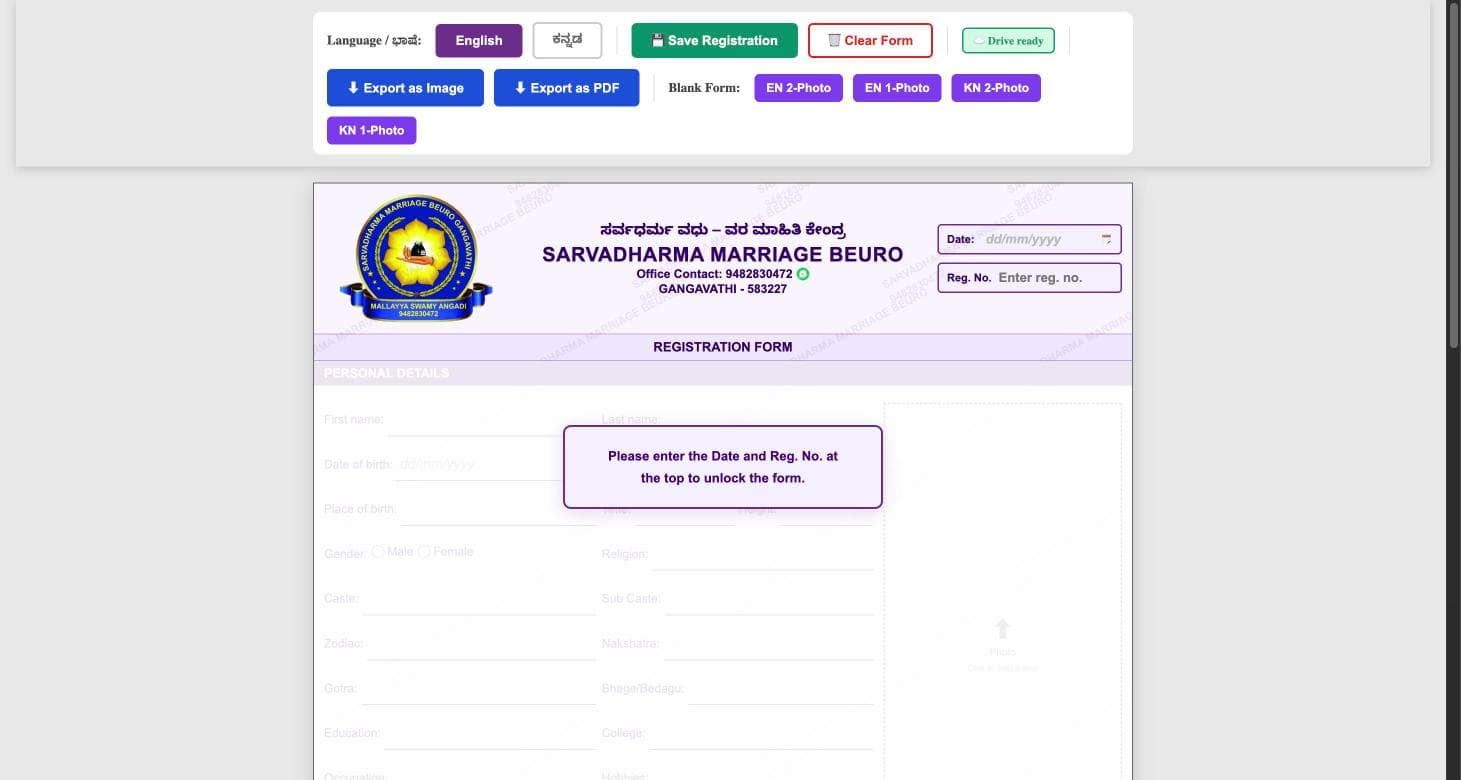The image size is (1461, 780).
Task: Click the Sub Caste input field
Action: point(769,601)
